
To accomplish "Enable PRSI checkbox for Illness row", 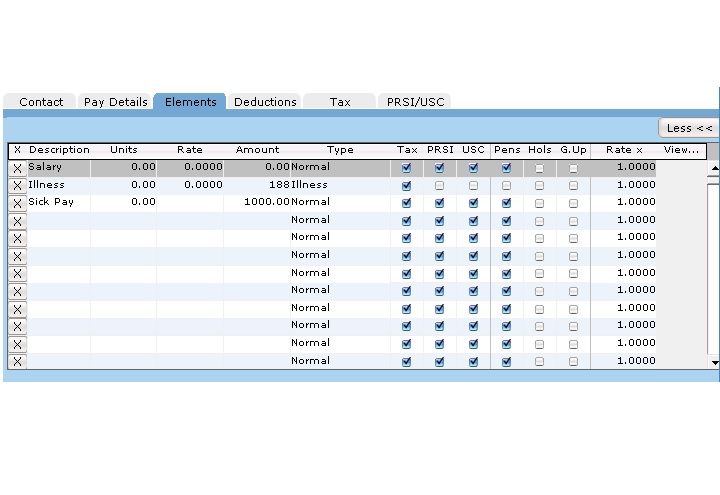I will 440,185.
